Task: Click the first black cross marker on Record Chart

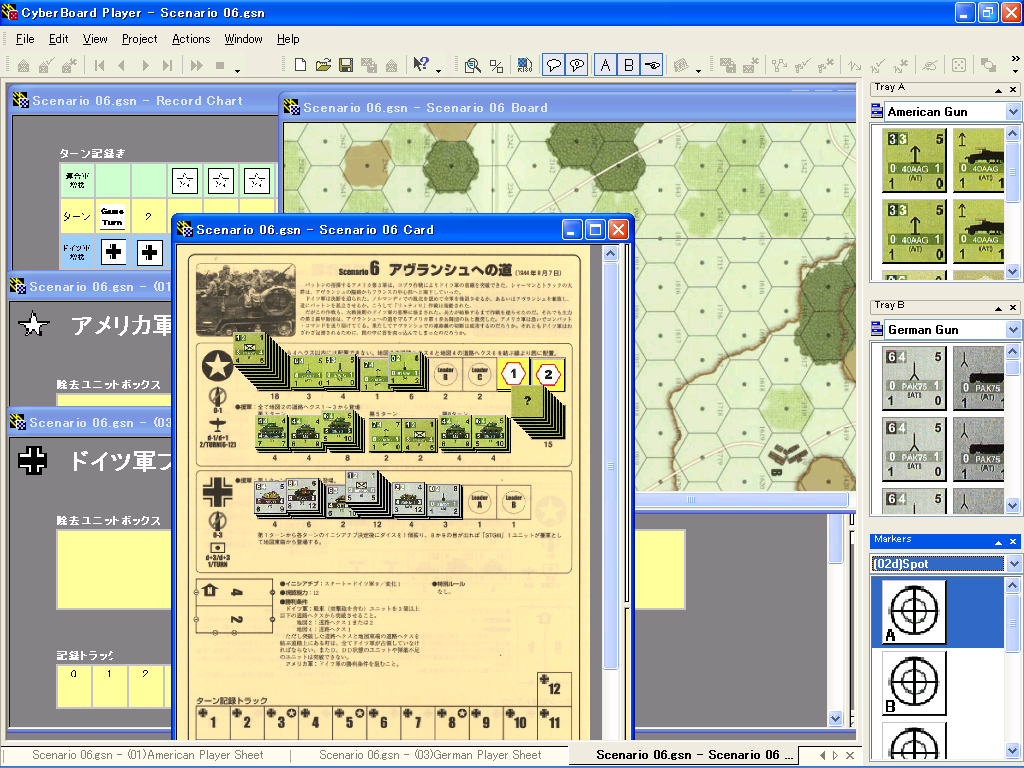Action: tap(114, 252)
